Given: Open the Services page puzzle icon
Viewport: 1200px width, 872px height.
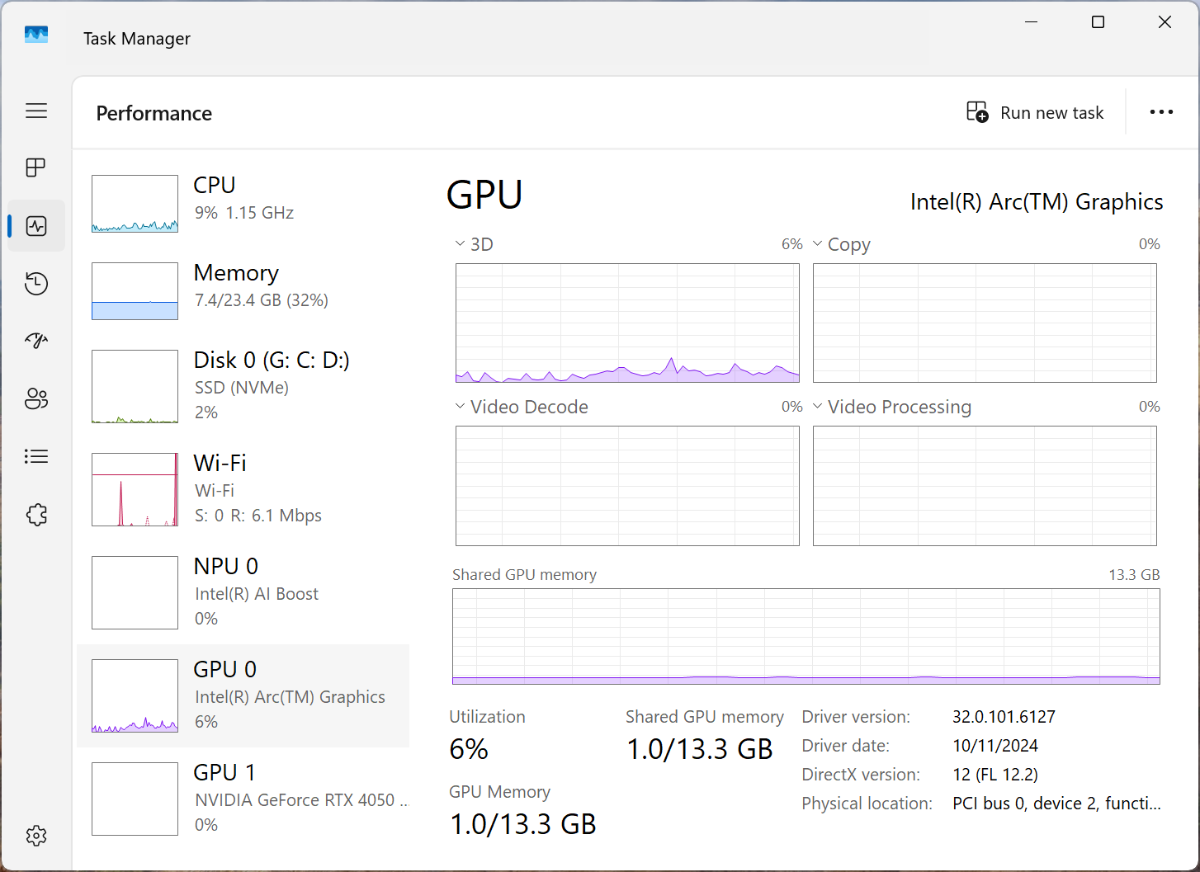Looking at the screenshot, I should coord(36,515).
